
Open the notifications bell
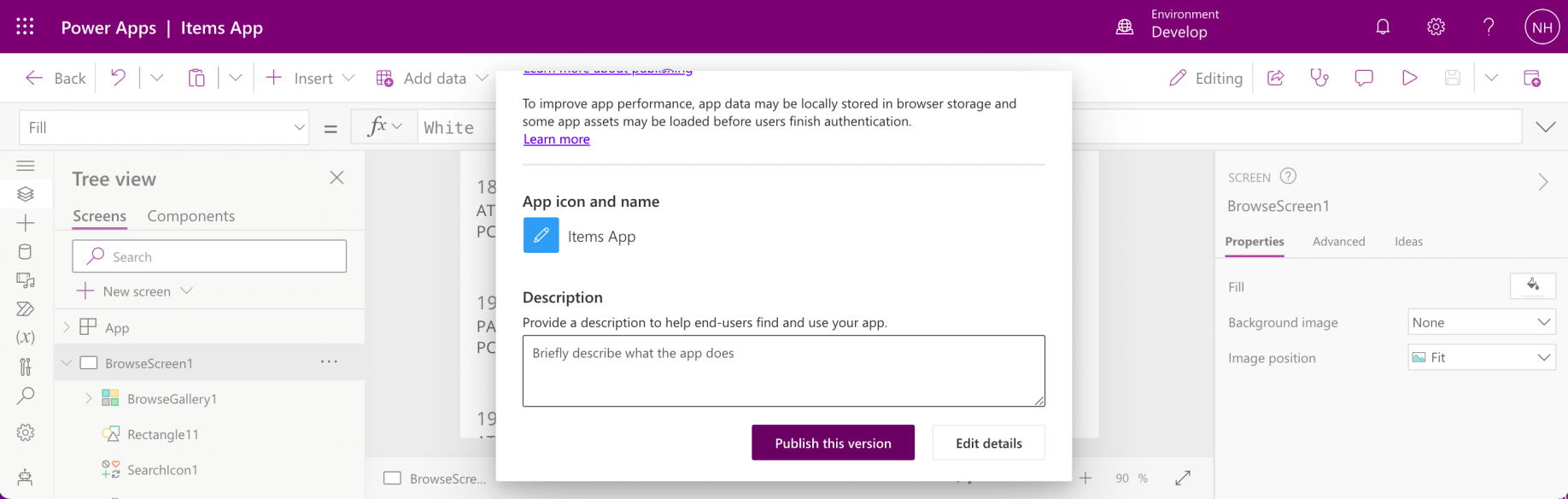tap(1383, 26)
